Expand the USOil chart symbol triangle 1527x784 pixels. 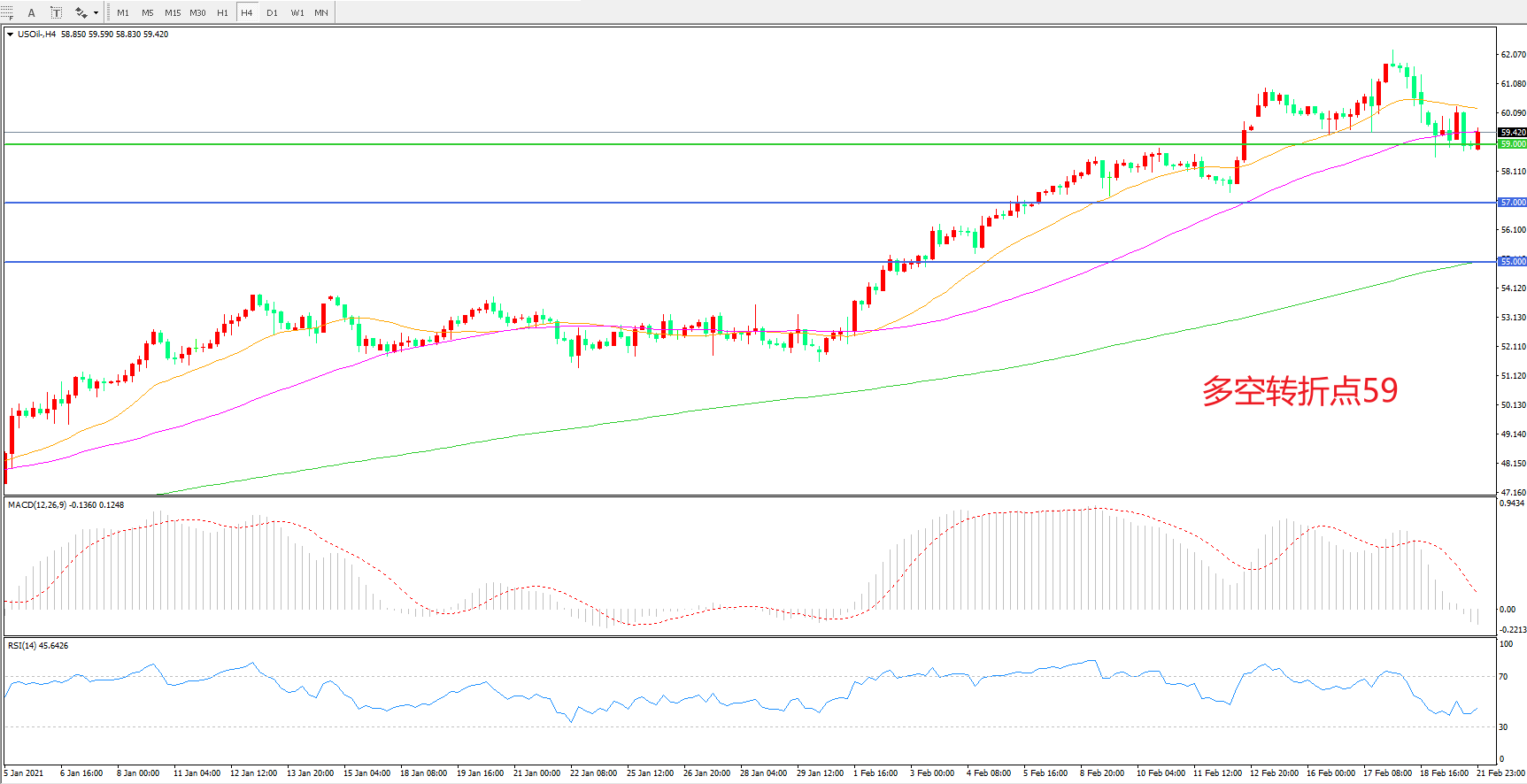pos(10,35)
